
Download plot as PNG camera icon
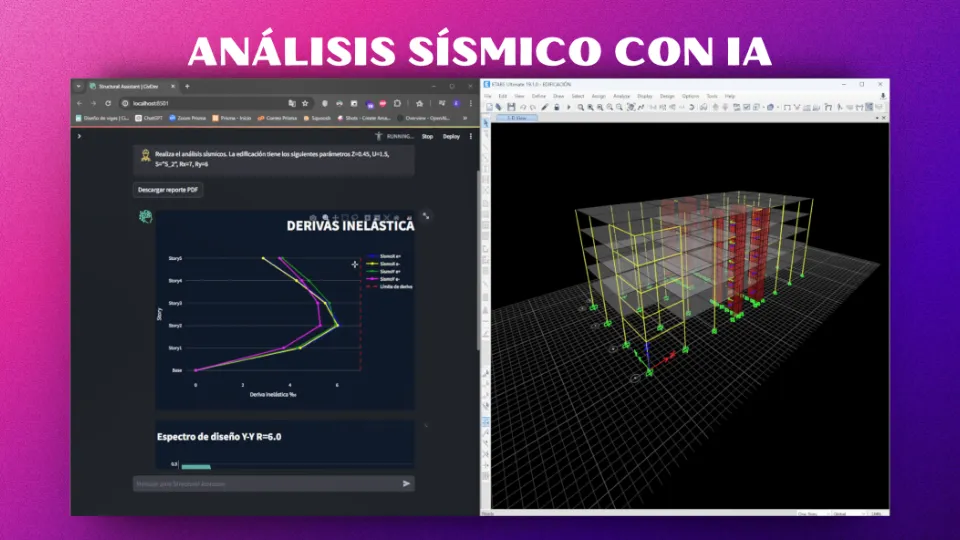point(313,218)
